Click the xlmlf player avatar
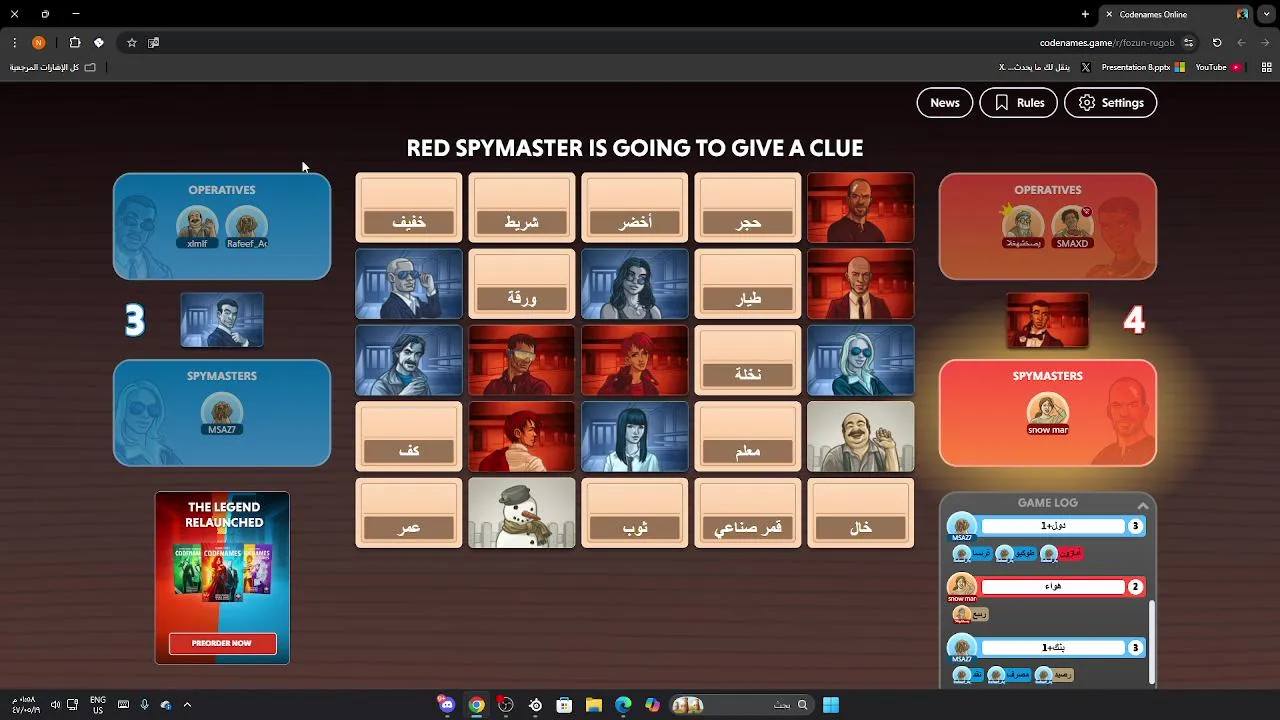This screenshot has height=720, width=1280. pos(197,227)
